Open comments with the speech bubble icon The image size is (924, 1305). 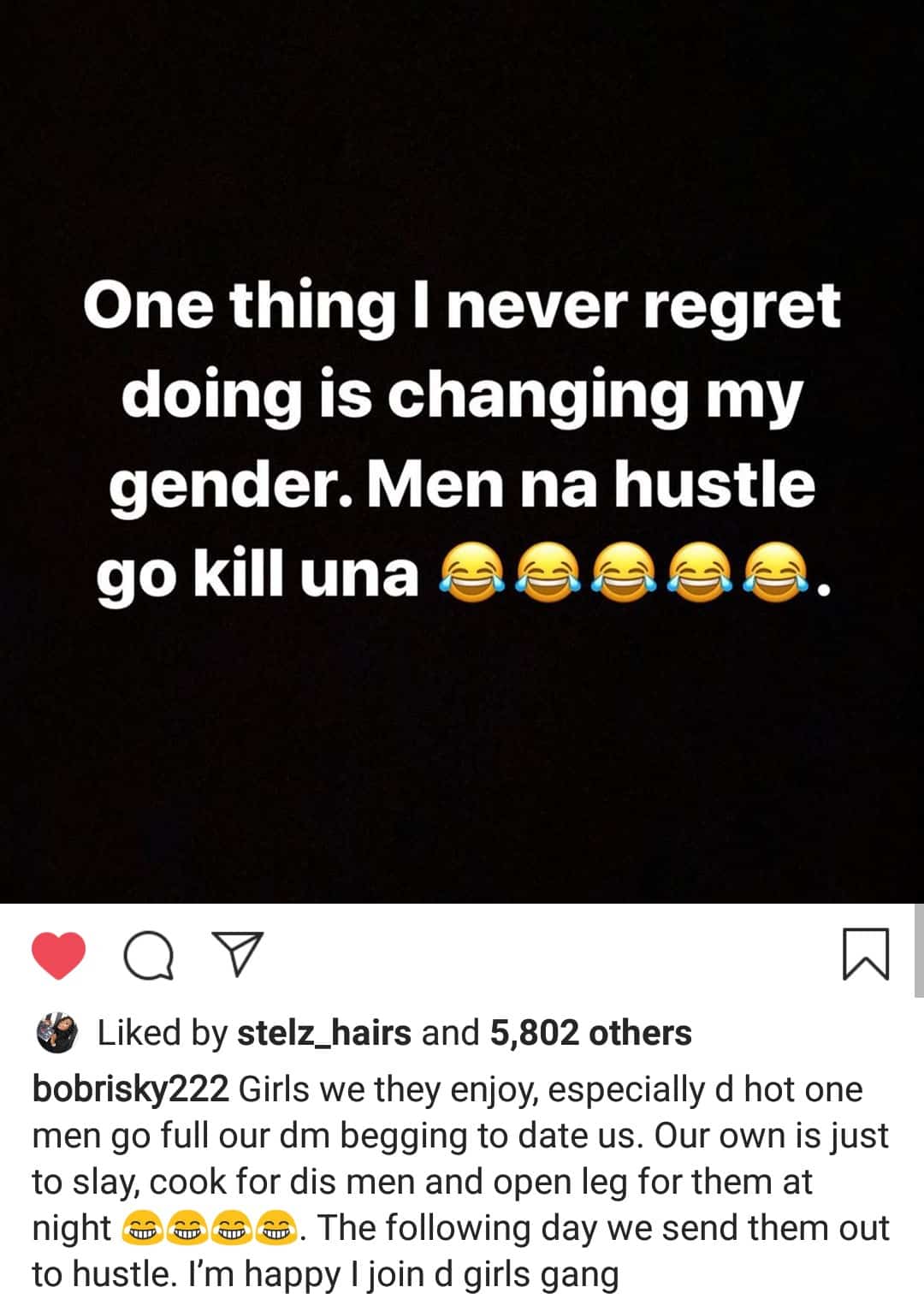[149, 955]
